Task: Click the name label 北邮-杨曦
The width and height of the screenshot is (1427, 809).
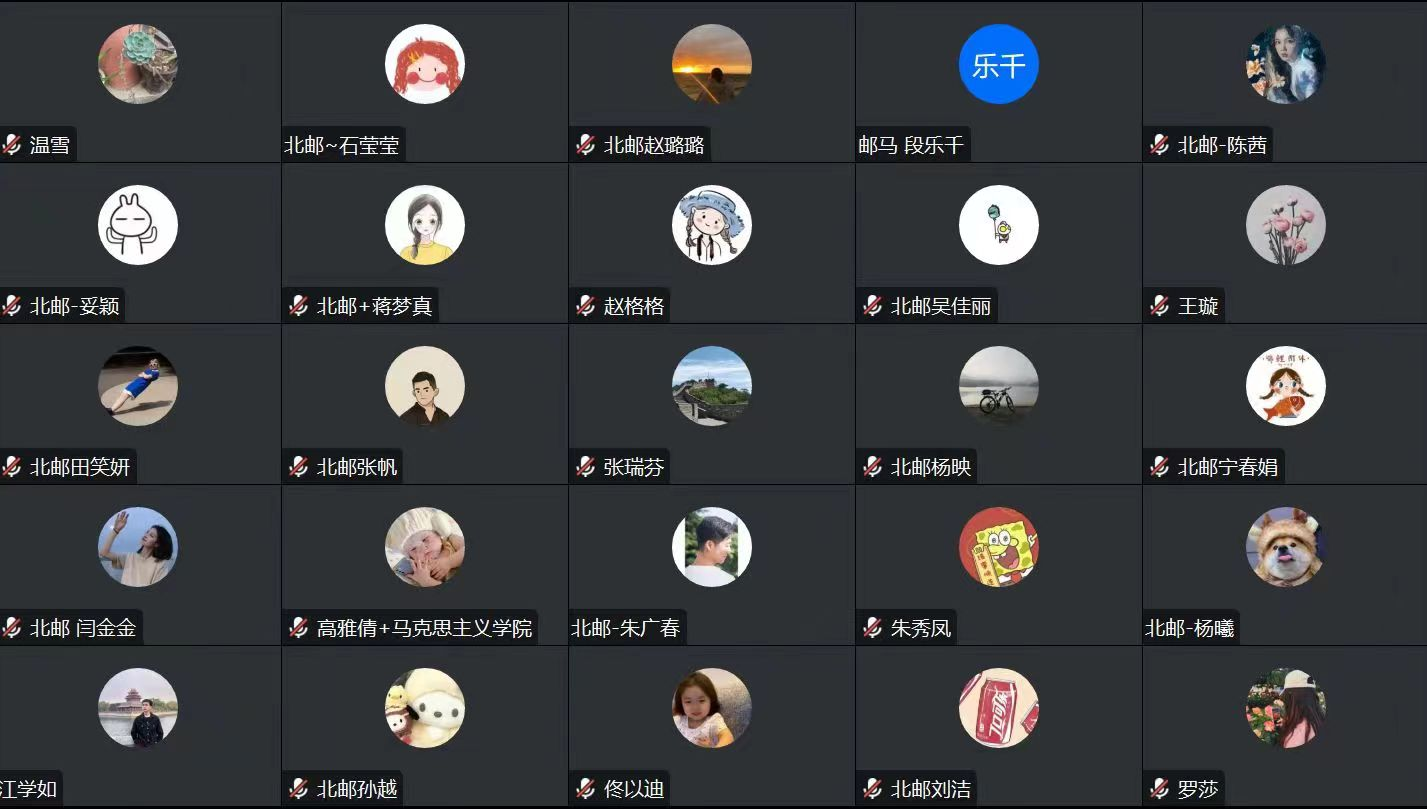Action: pos(1190,628)
